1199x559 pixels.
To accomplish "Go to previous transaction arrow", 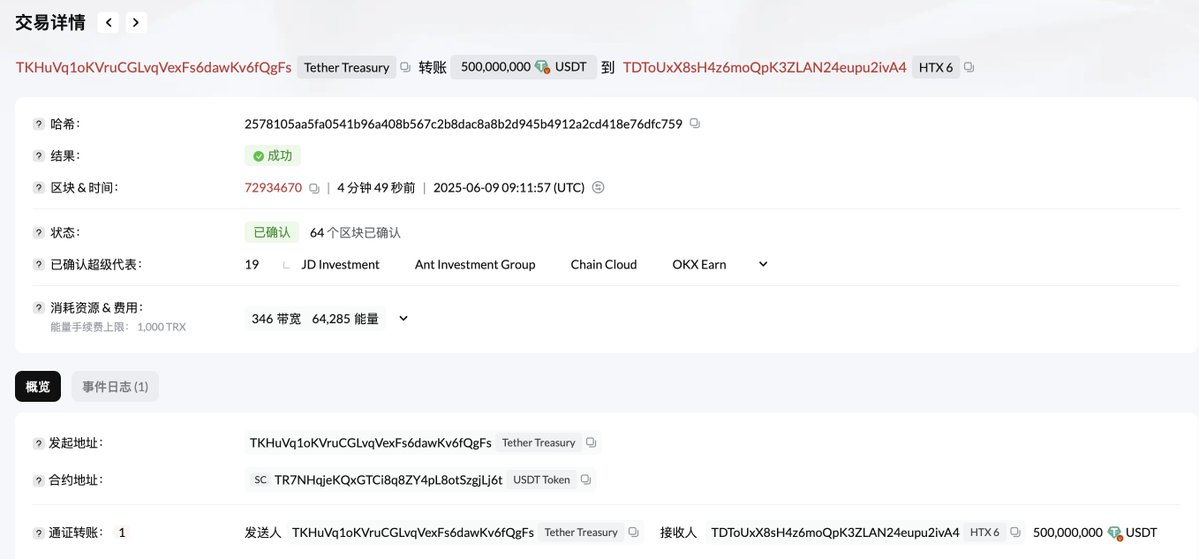I will (109, 23).
